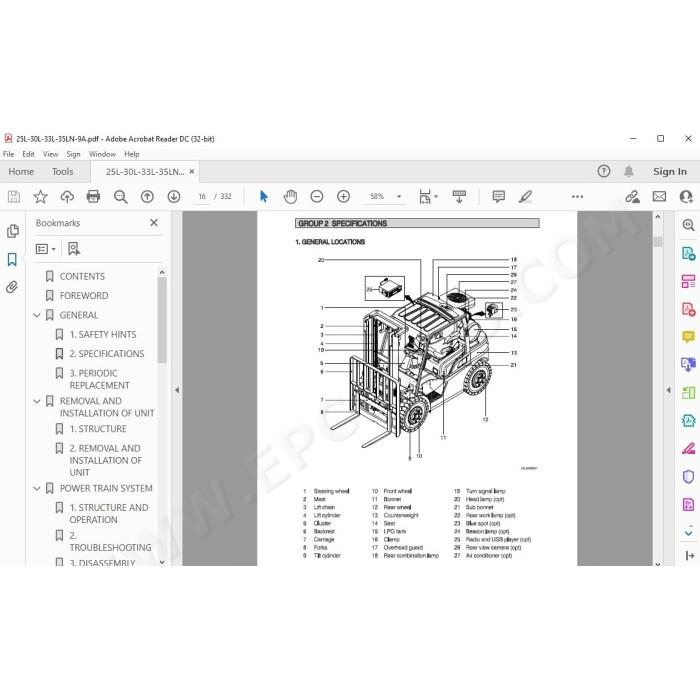Add a comment note

click(499, 196)
